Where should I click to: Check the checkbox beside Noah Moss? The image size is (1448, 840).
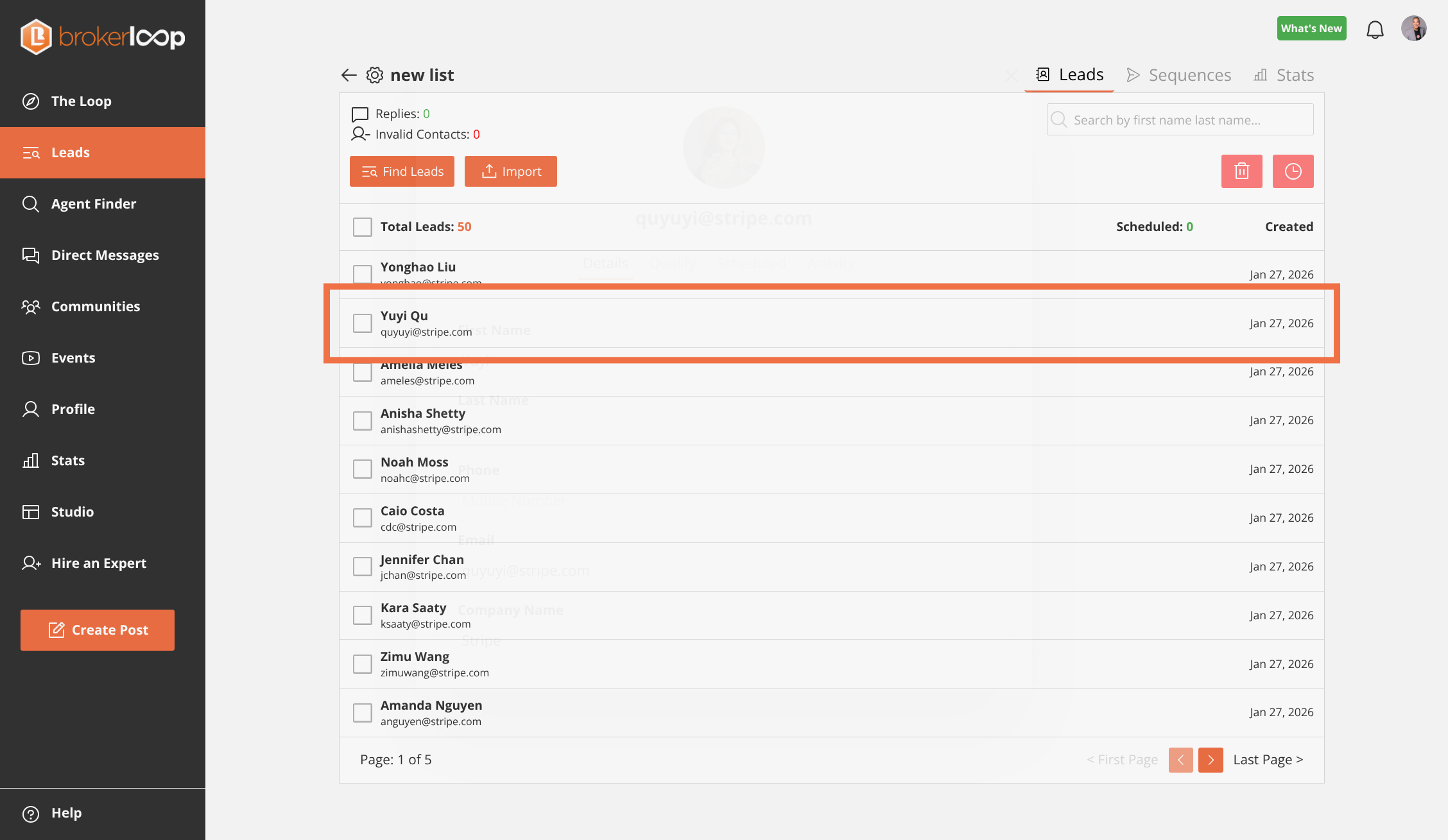click(x=362, y=468)
